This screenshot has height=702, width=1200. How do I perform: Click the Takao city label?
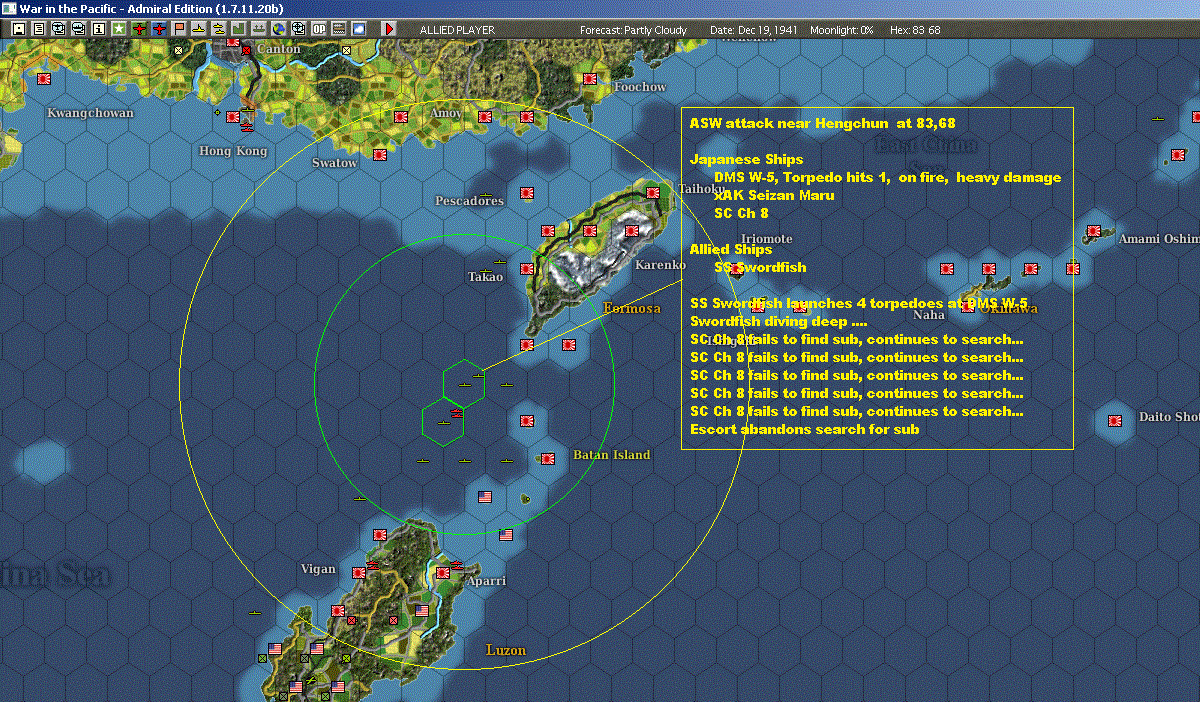[x=485, y=277]
